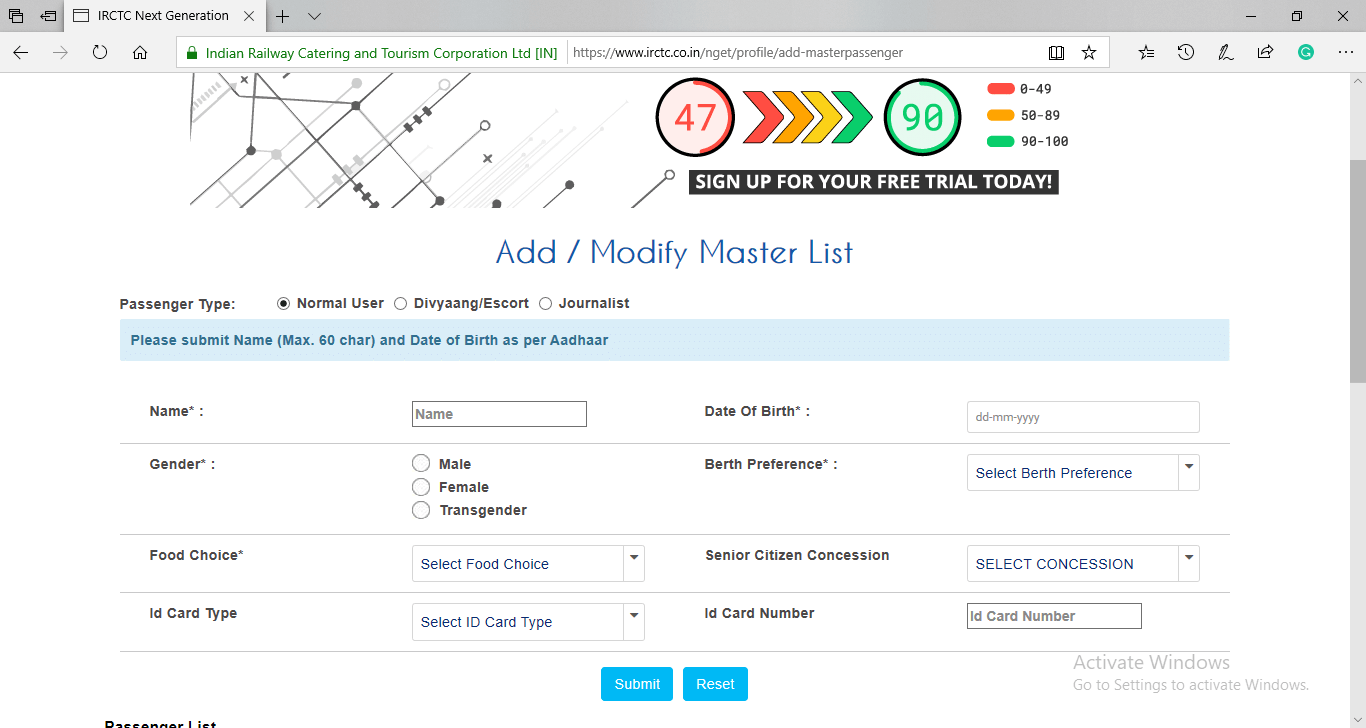1366x728 pixels.
Task: Open a new browser tab
Action: 283,16
